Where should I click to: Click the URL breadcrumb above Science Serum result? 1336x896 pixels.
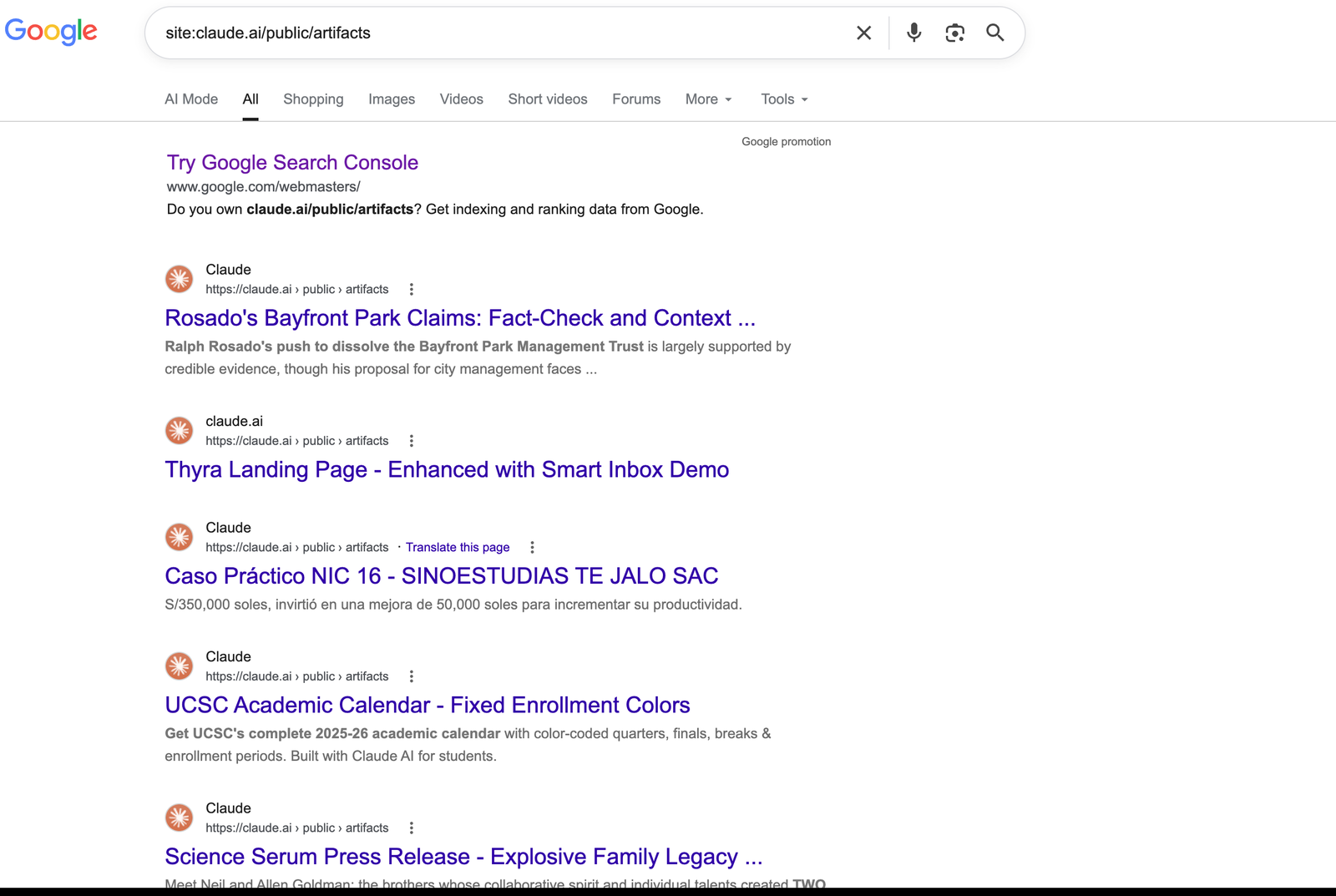click(297, 828)
